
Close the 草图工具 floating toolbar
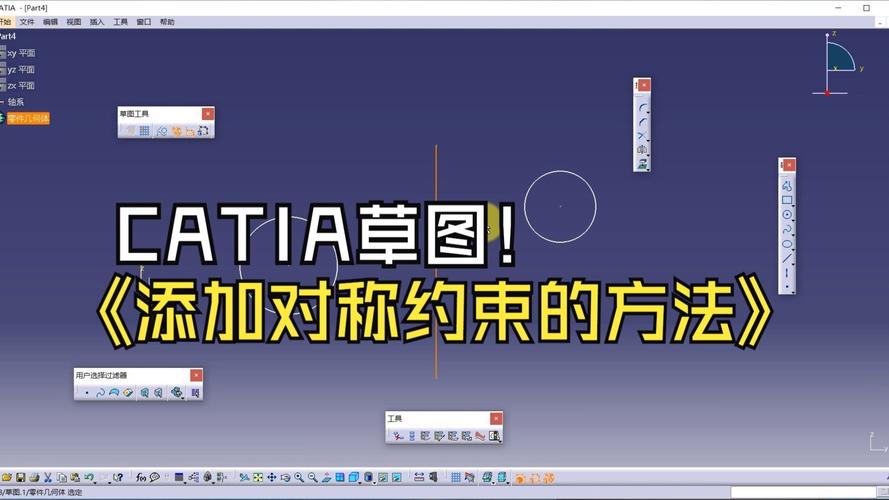click(x=208, y=114)
